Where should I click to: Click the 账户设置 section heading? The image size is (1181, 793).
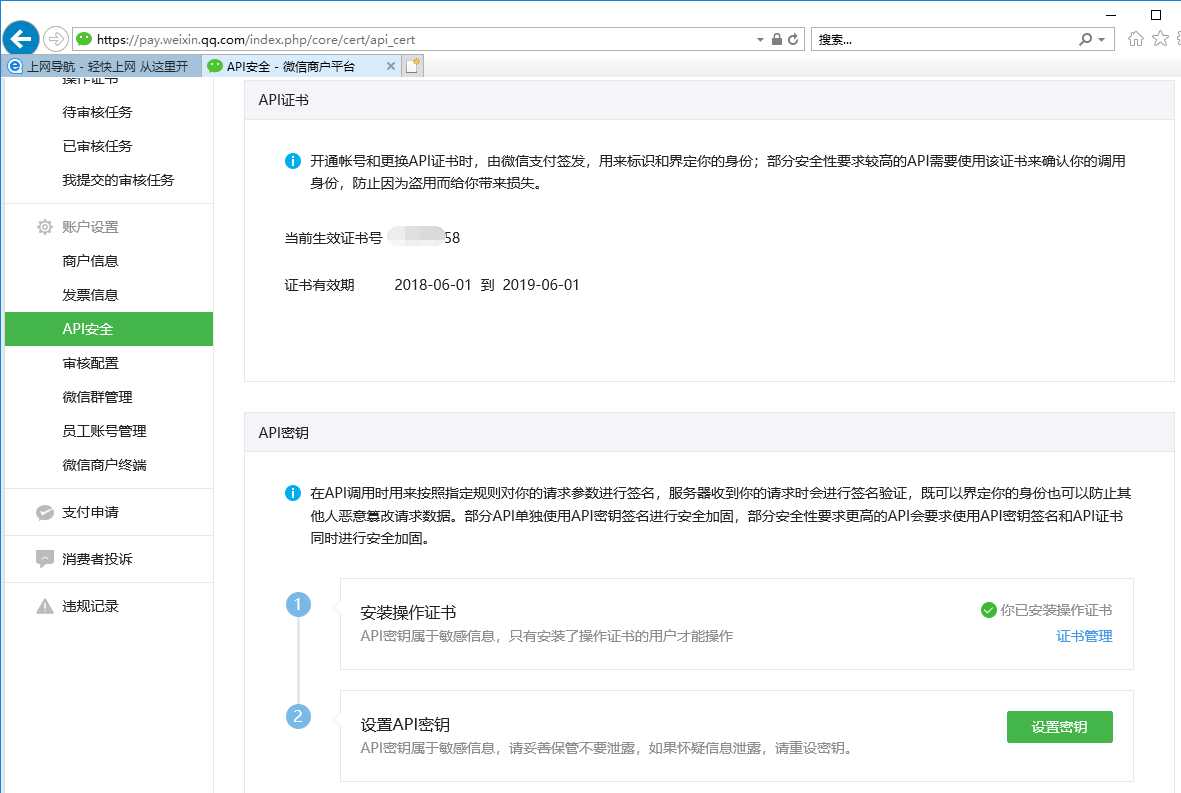click(x=90, y=227)
